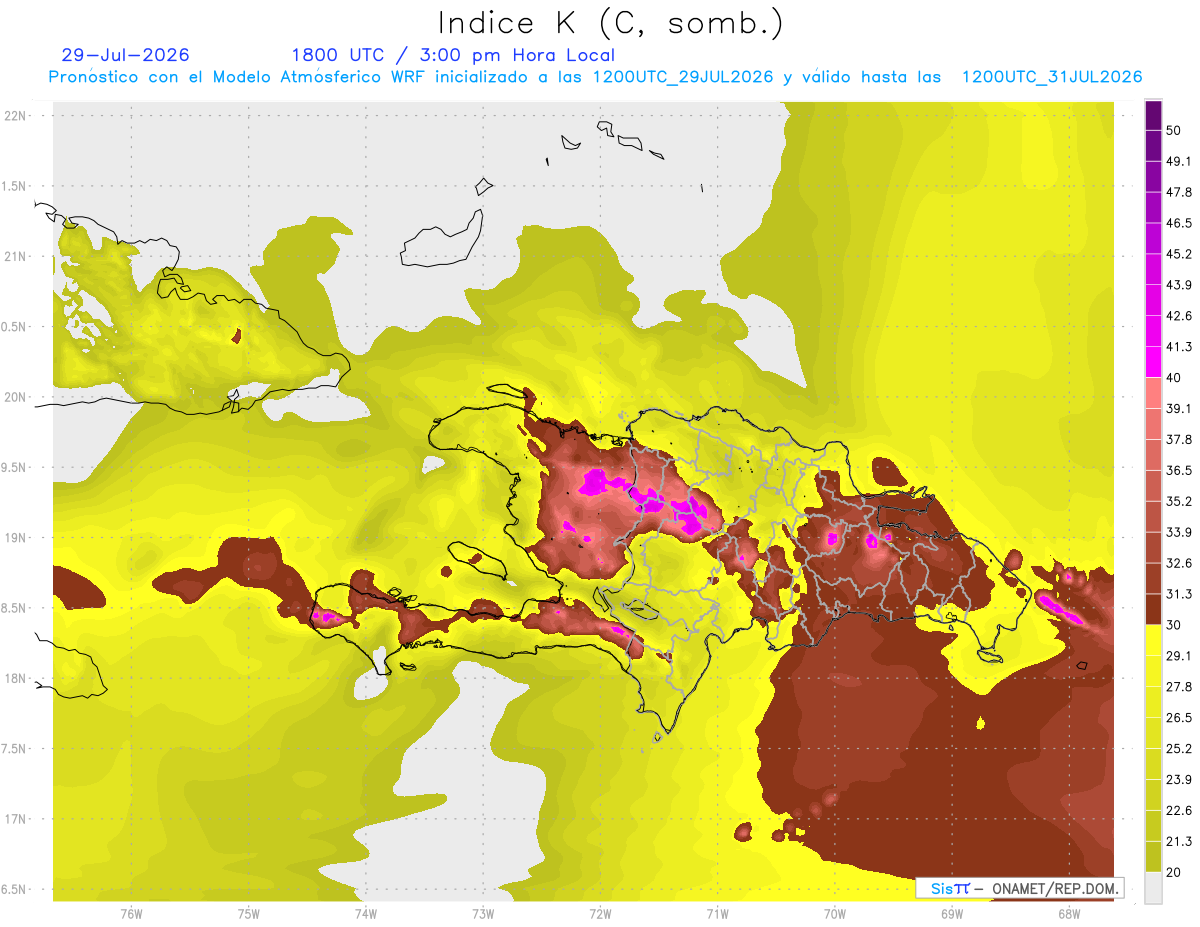Click the colorbar label "37.8"
The image size is (1200, 927).
click(x=1180, y=440)
